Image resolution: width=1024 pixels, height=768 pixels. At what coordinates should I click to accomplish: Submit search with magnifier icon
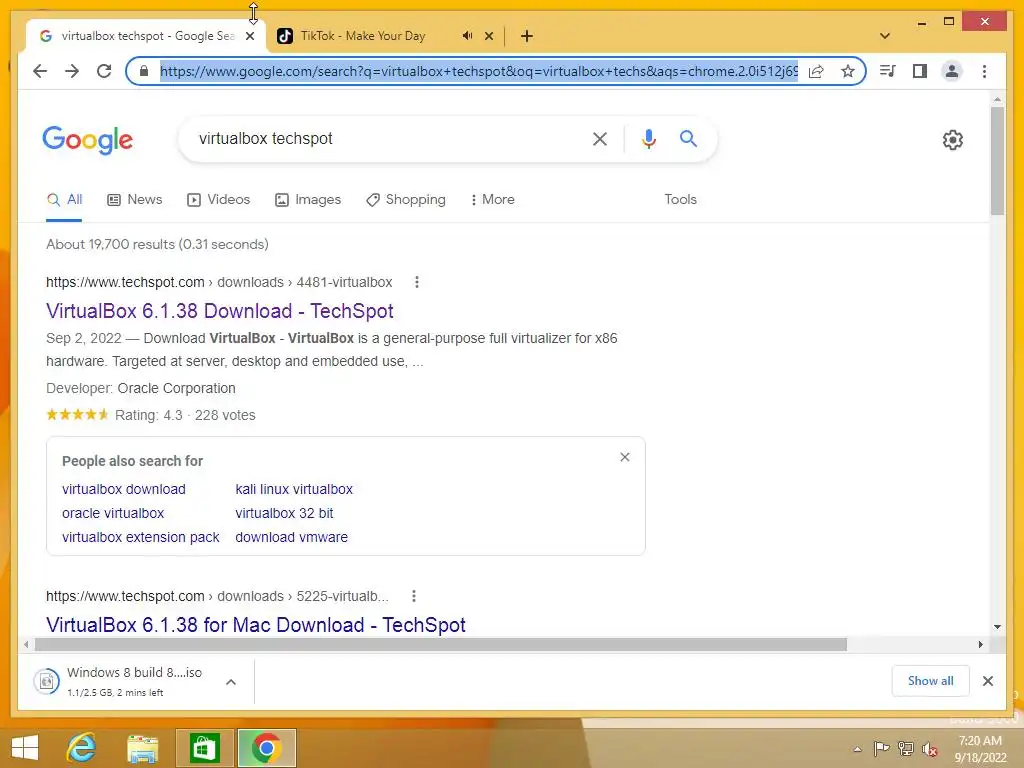[688, 138]
